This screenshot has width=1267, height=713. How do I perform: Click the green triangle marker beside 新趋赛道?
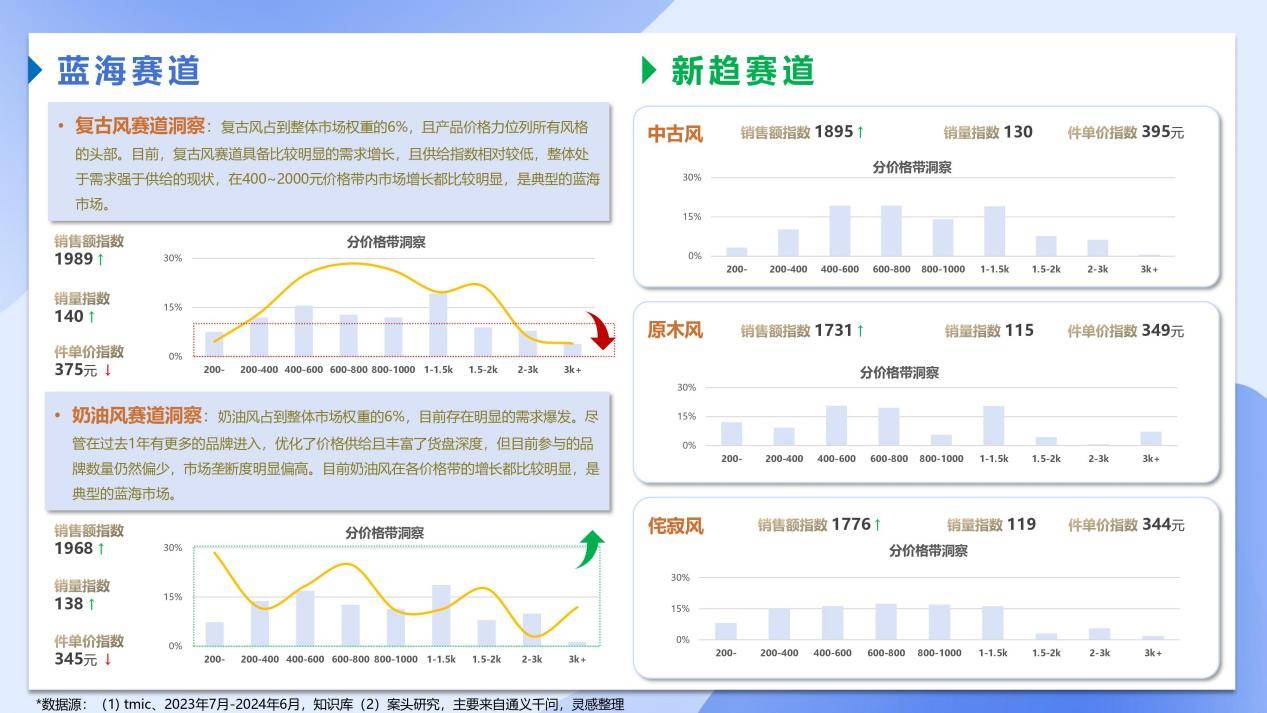pos(648,70)
